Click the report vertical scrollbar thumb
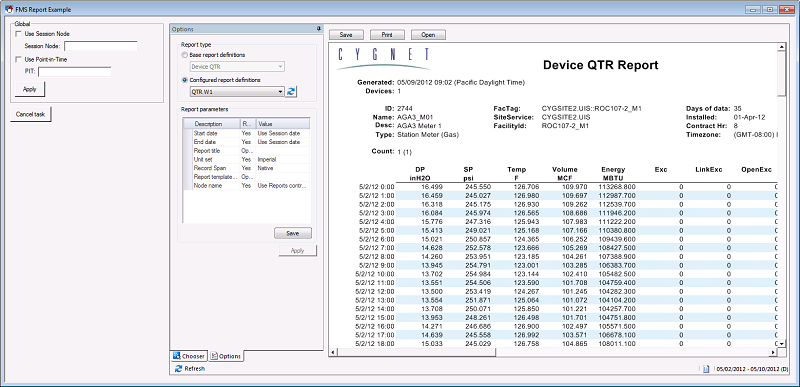This screenshot has width=800, height=387. point(781,73)
